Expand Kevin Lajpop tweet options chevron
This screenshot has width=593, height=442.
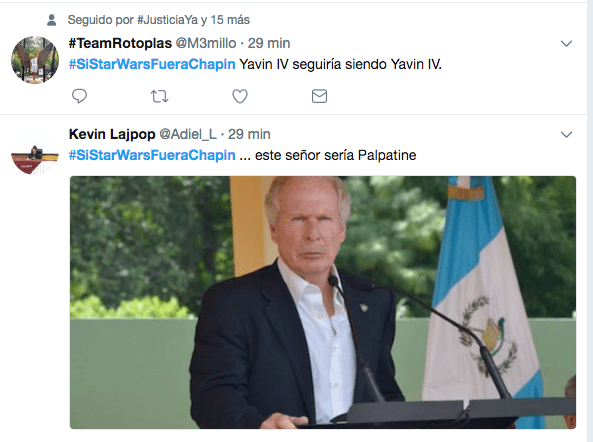[x=566, y=135]
